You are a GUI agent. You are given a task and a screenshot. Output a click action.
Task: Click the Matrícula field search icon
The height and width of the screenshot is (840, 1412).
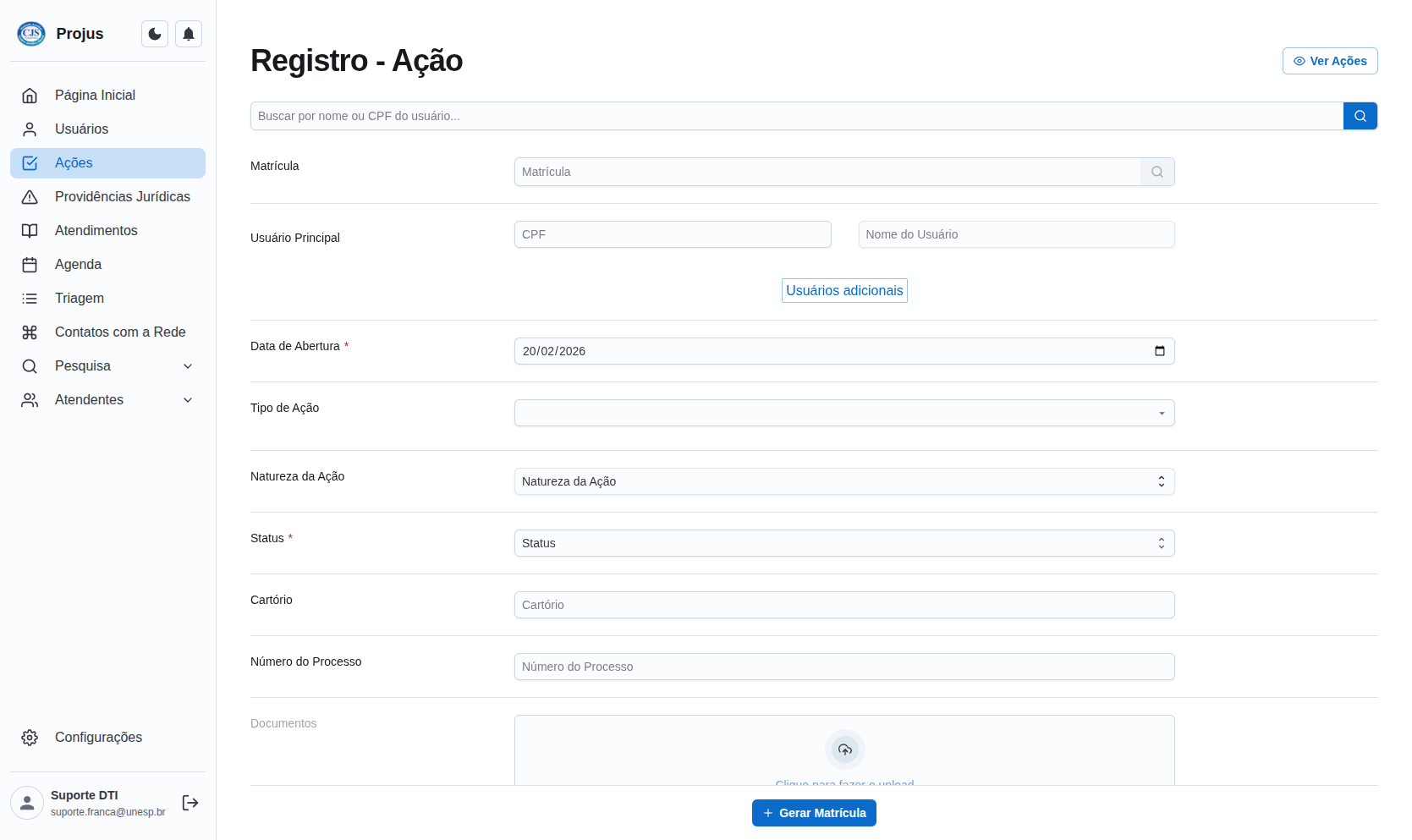[1157, 172]
